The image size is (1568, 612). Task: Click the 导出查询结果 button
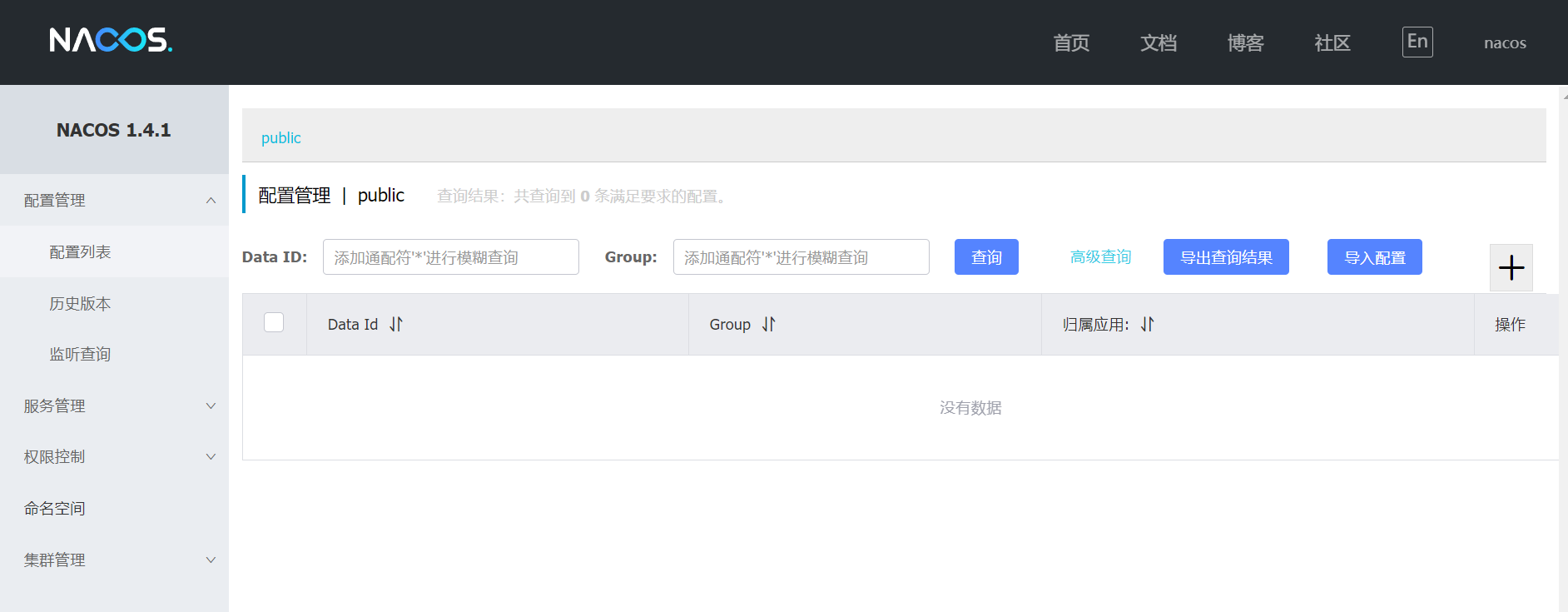pyautogui.click(x=1226, y=256)
